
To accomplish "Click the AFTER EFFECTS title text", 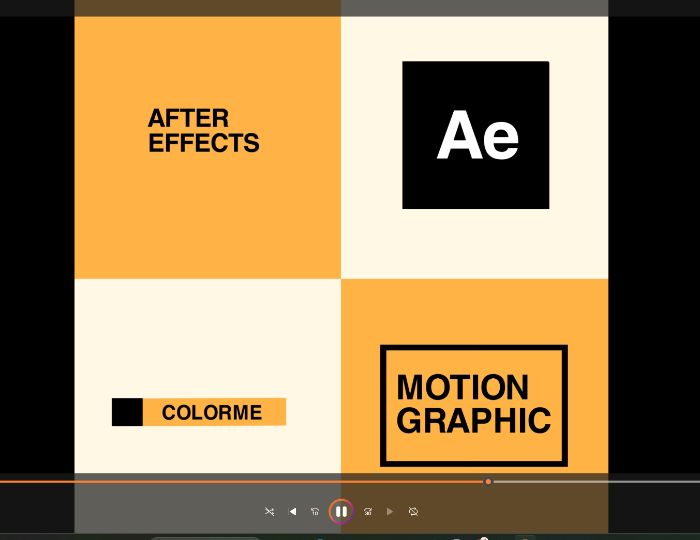I will (x=204, y=131).
